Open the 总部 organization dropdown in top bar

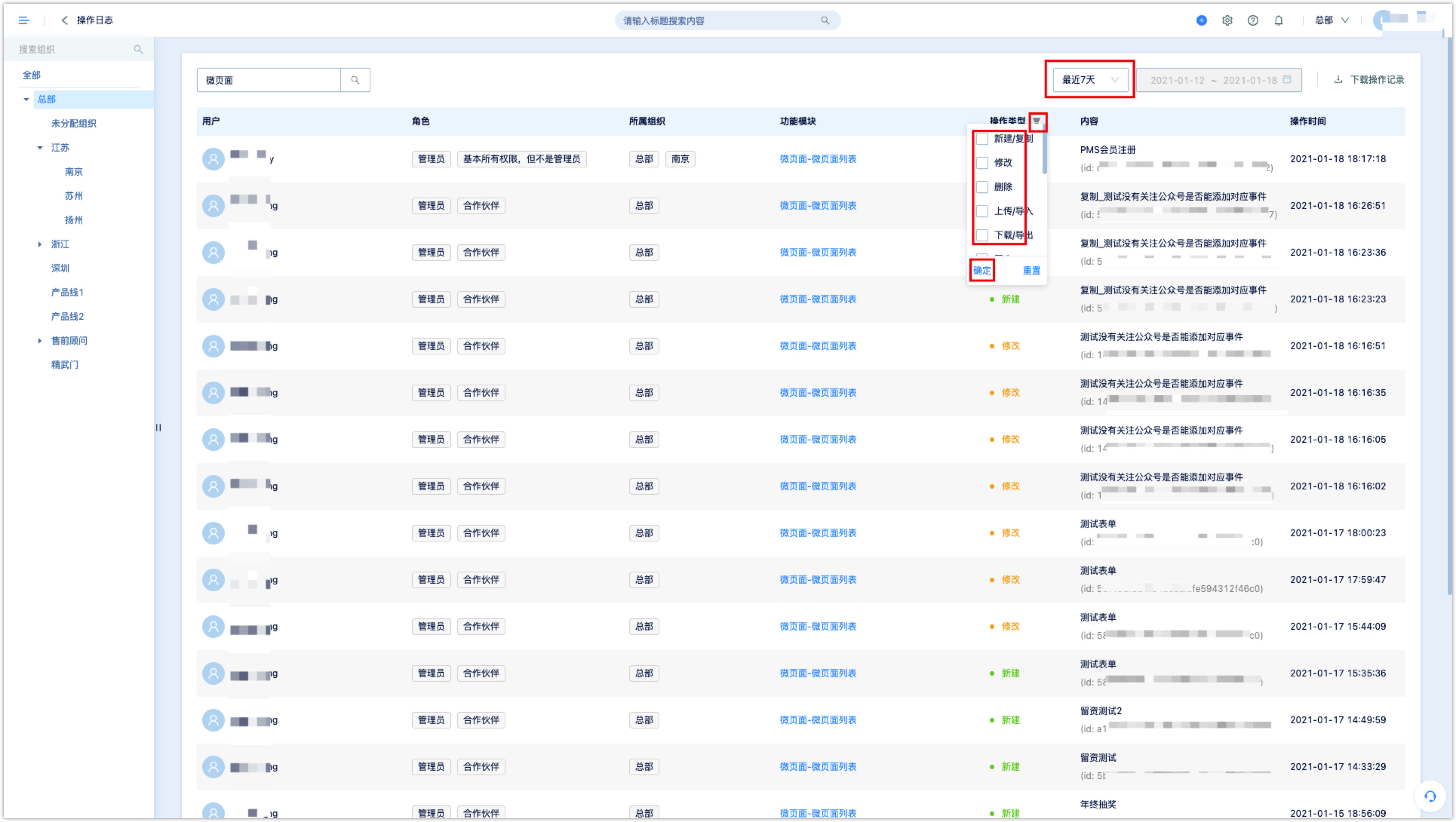(1332, 20)
